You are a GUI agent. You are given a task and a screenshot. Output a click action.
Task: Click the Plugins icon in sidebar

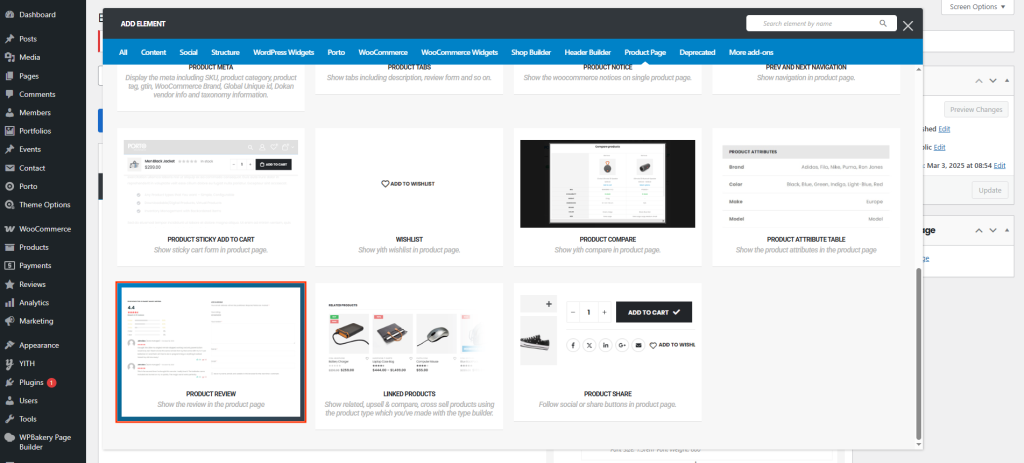9,382
